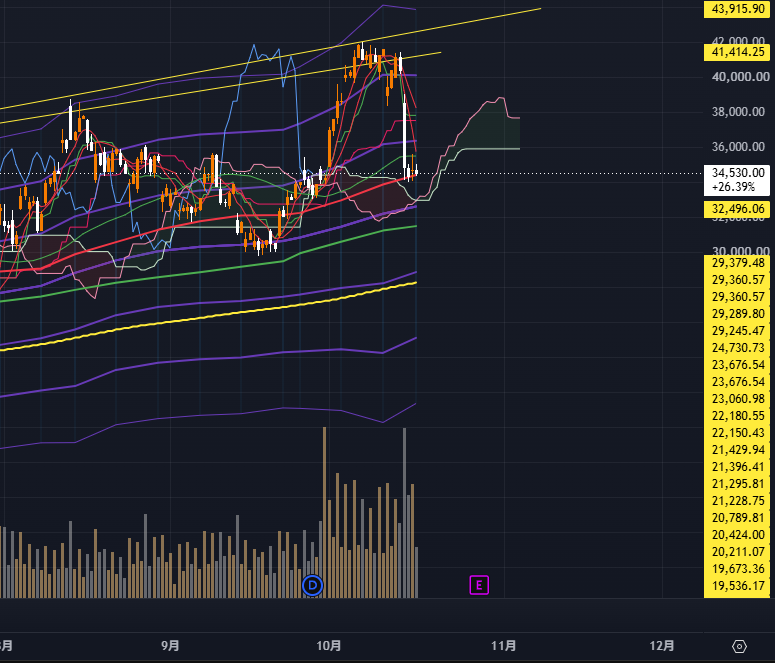Select the 21,429.94 indicator label

[736, 450]
